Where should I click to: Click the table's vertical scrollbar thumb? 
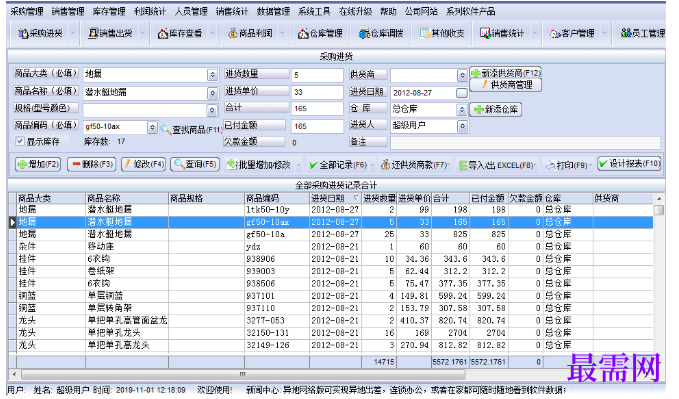pyautogui.click(x=659, y=211)
